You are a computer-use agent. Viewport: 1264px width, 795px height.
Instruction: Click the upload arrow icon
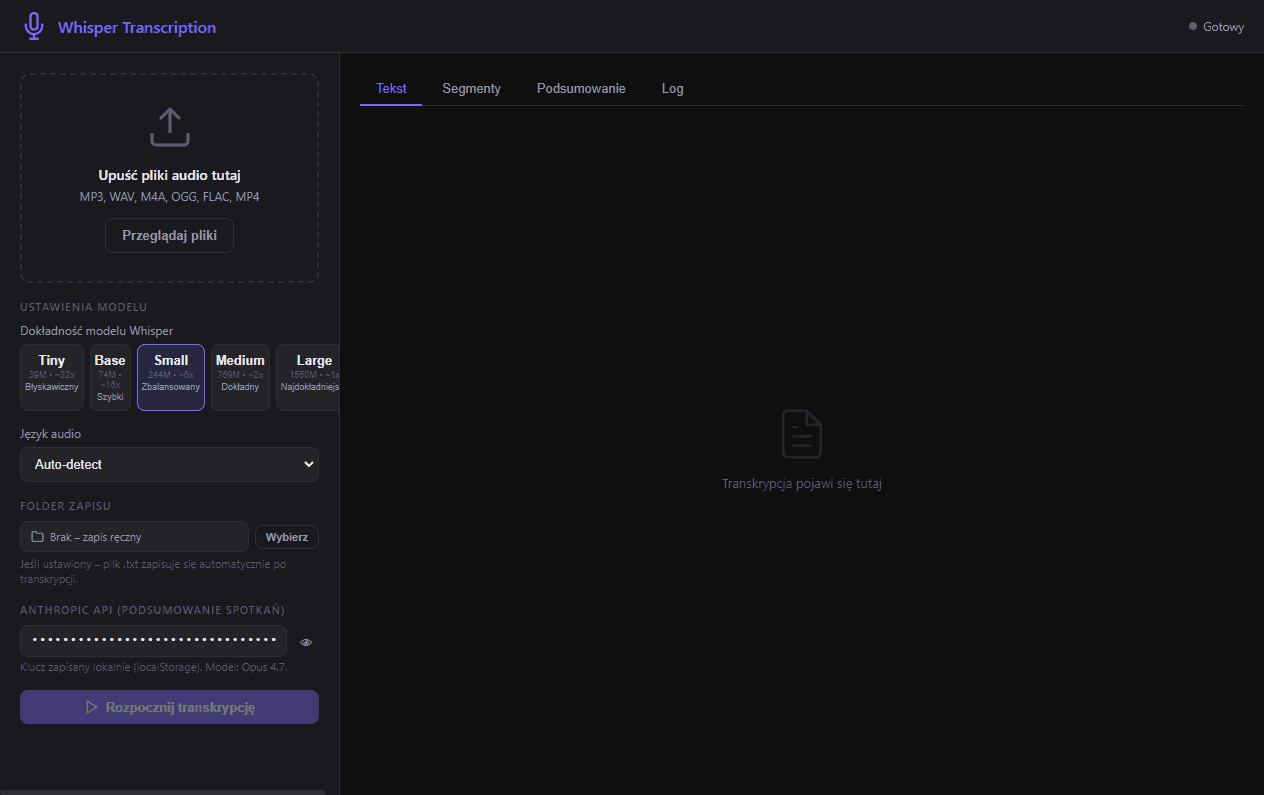pos(170,127)
